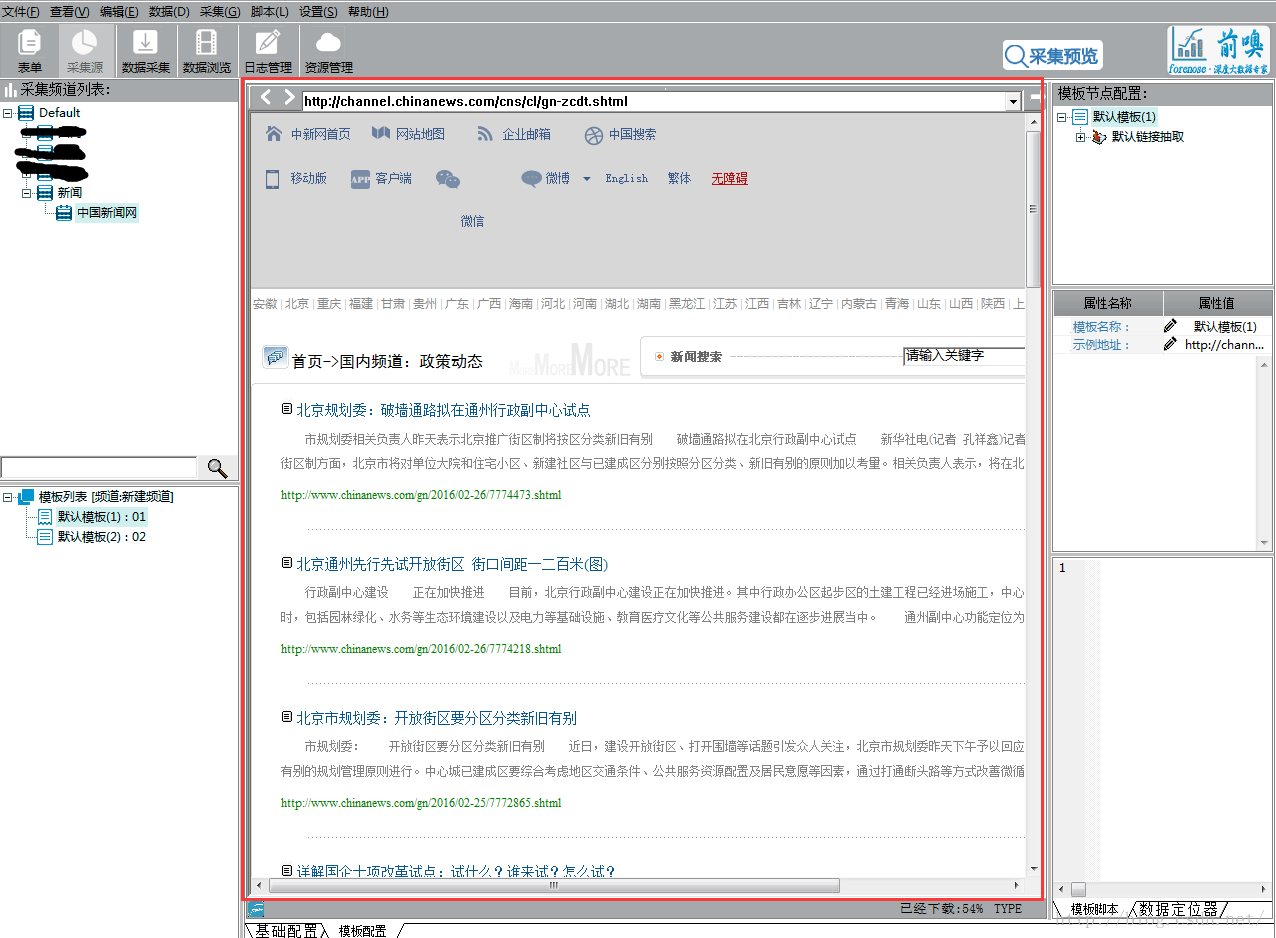Screen dimensions: 1276x938
Task: Switch the page to English
Action: click(x=627, y=179)
